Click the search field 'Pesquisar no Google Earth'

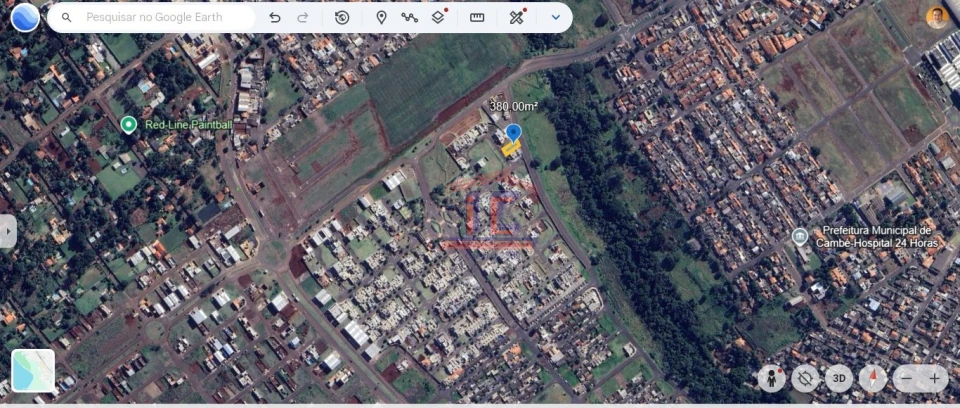click(x=165, y=17)
